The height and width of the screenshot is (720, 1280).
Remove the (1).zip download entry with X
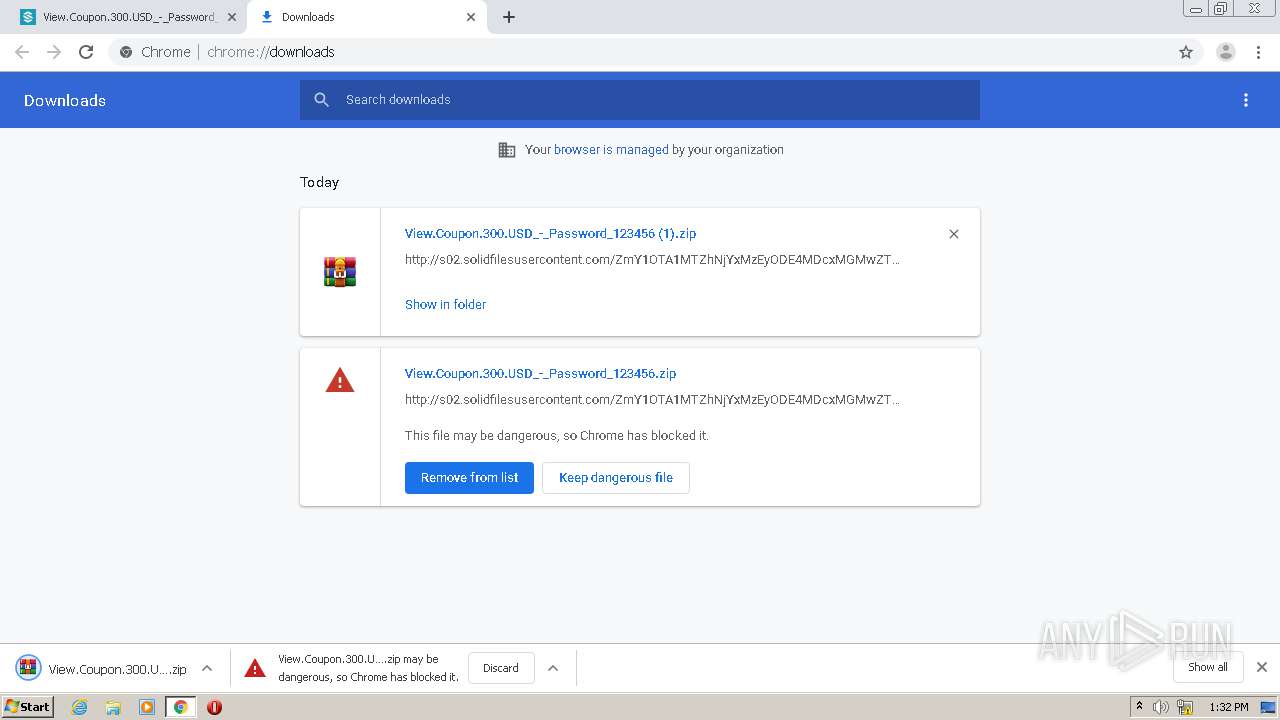point(954,234)
